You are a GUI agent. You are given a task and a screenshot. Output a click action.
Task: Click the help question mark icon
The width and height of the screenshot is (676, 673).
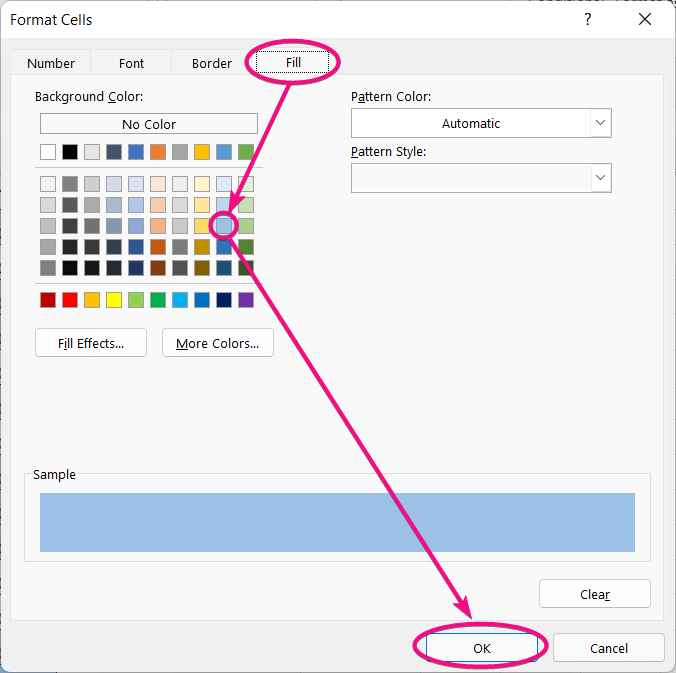coord(588,19)
